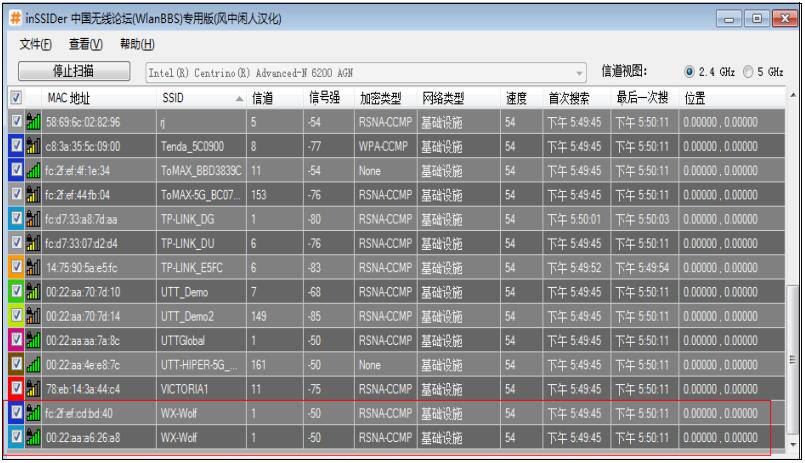Click the scroll down arrow of table scrollbar
This screenshot has width=805, height=463.
coord(793,444)
